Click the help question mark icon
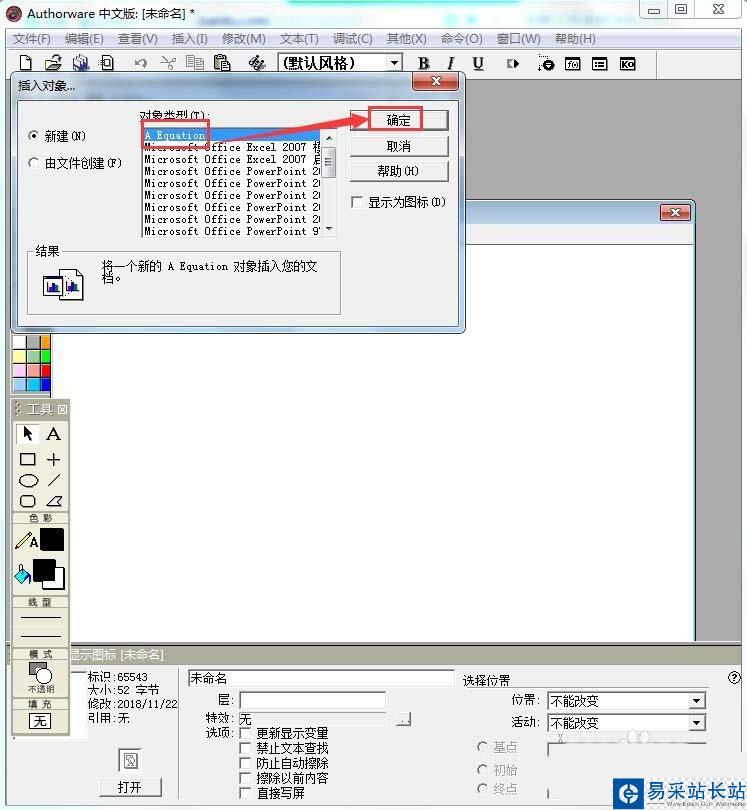 click(734, 678)
